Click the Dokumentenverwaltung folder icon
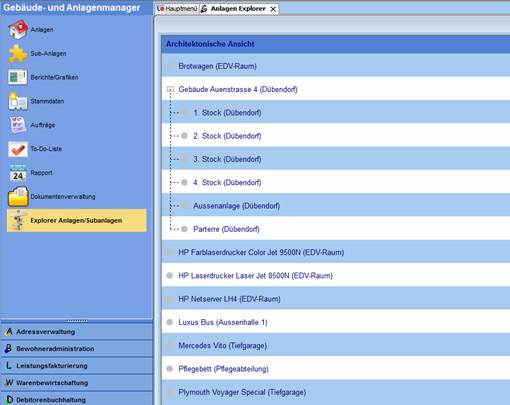Image resolution: width=510 pixels, height=405 pixels. click(18, 197)
